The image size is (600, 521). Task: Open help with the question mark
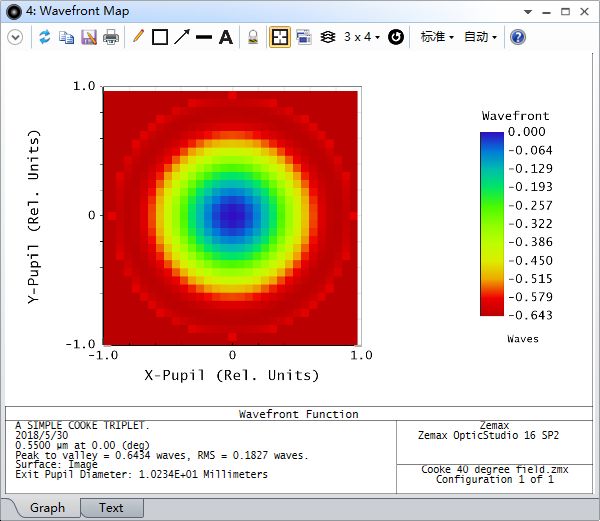point(518,37)
